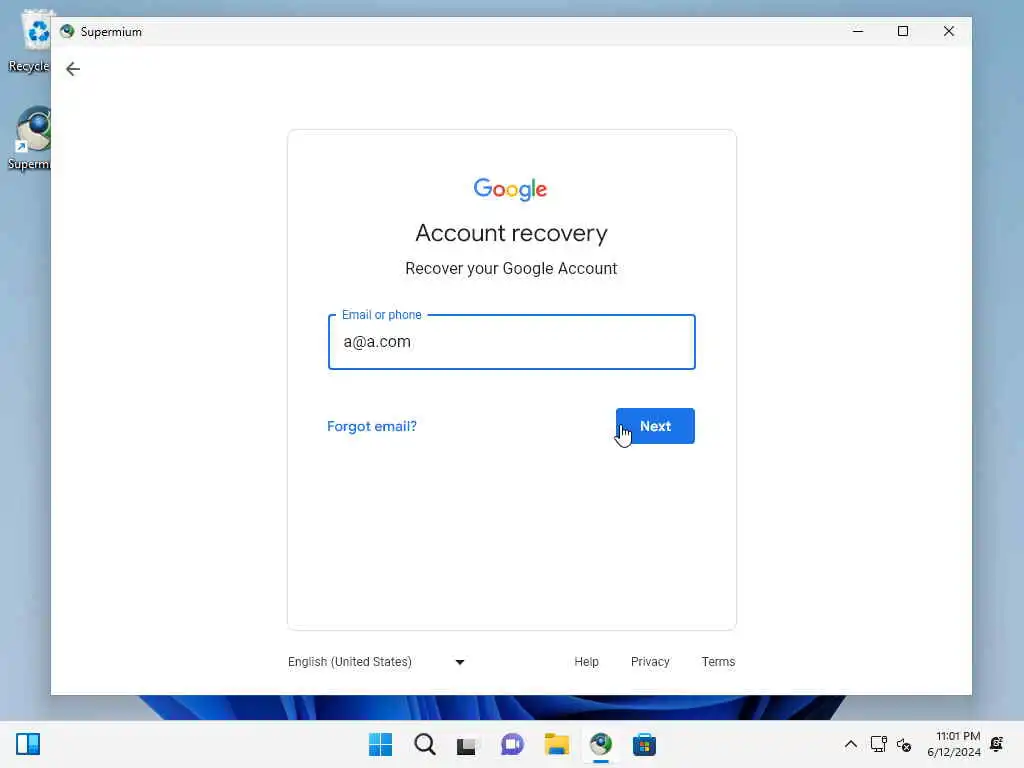Image resolution: width=1024 pixels, height=768 pixels.
Task: Click the Next button
Action: click(x=655, y=426)
